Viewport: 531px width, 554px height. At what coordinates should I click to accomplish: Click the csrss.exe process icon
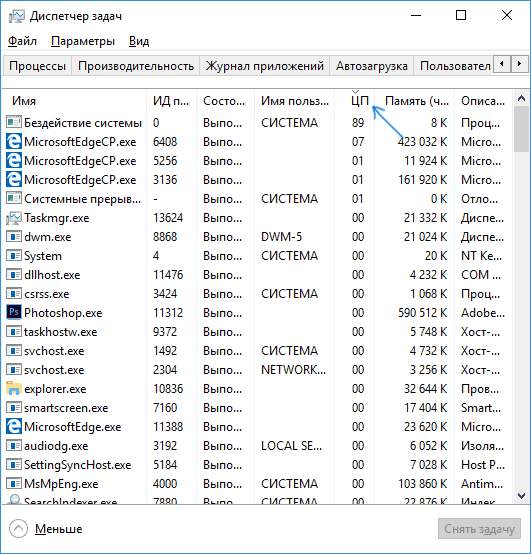coord(14,294)
